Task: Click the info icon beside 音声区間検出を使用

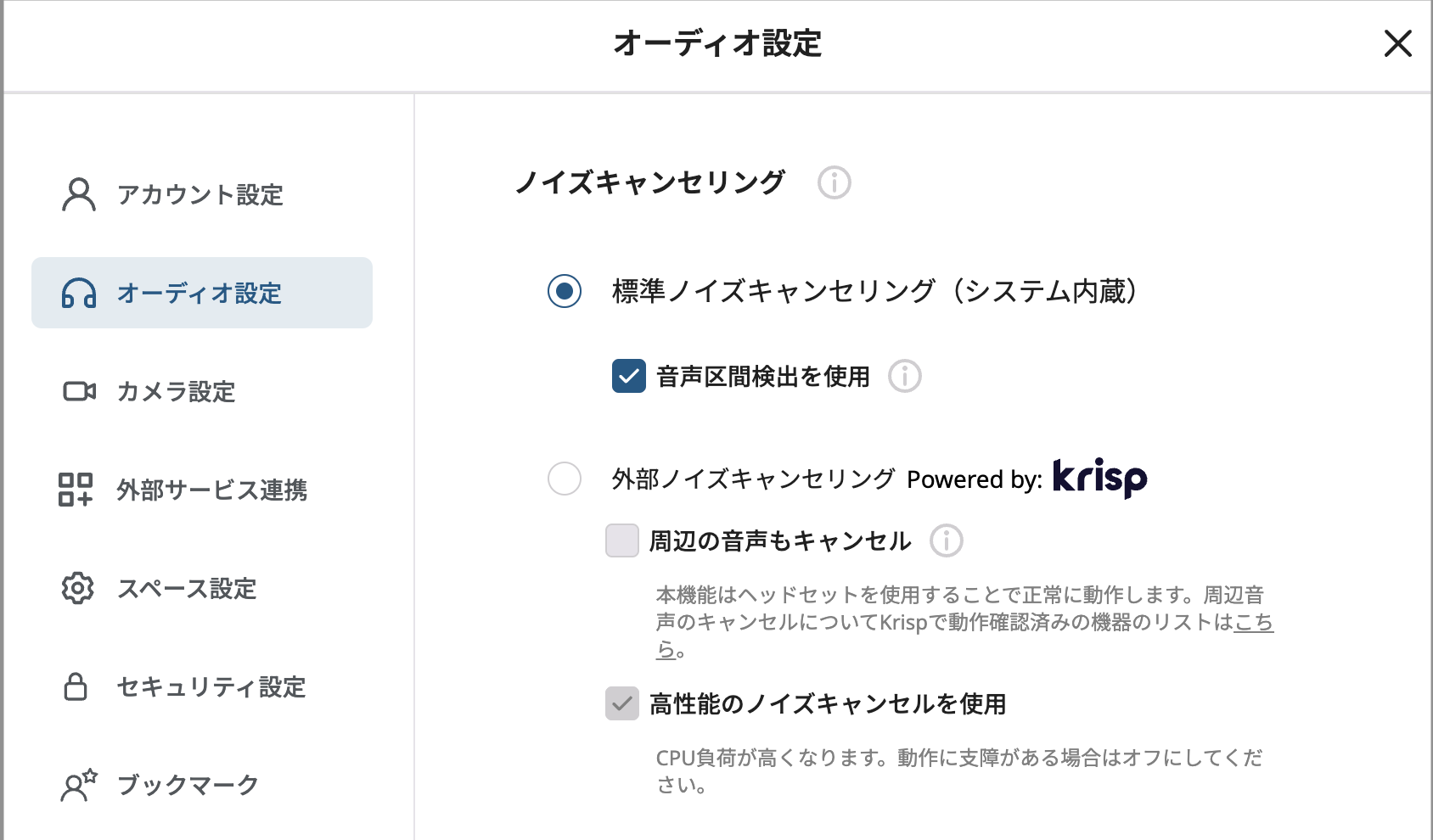Action: [x=905, y=377]
